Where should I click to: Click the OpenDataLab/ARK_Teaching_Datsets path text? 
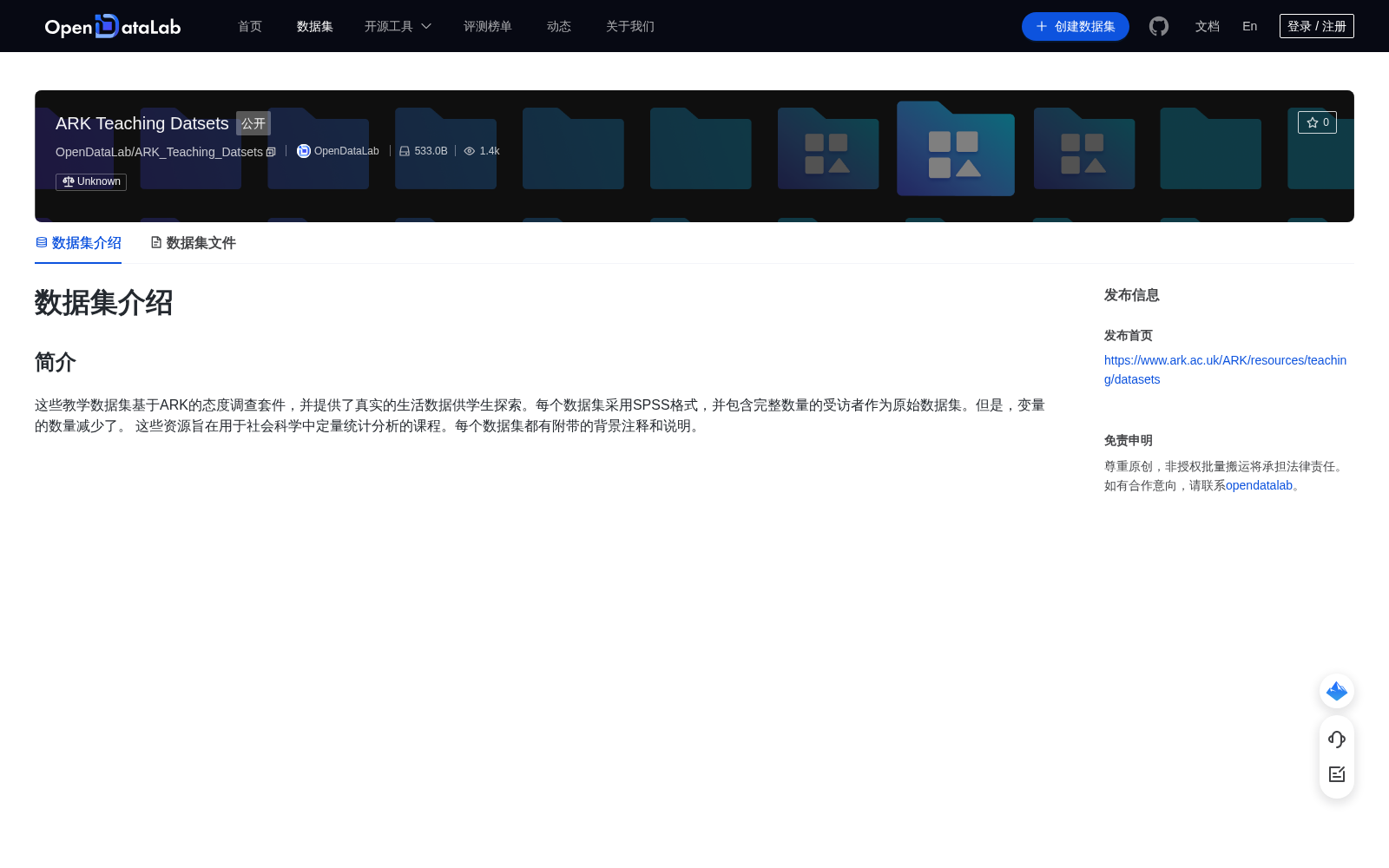tap(159, 152)
